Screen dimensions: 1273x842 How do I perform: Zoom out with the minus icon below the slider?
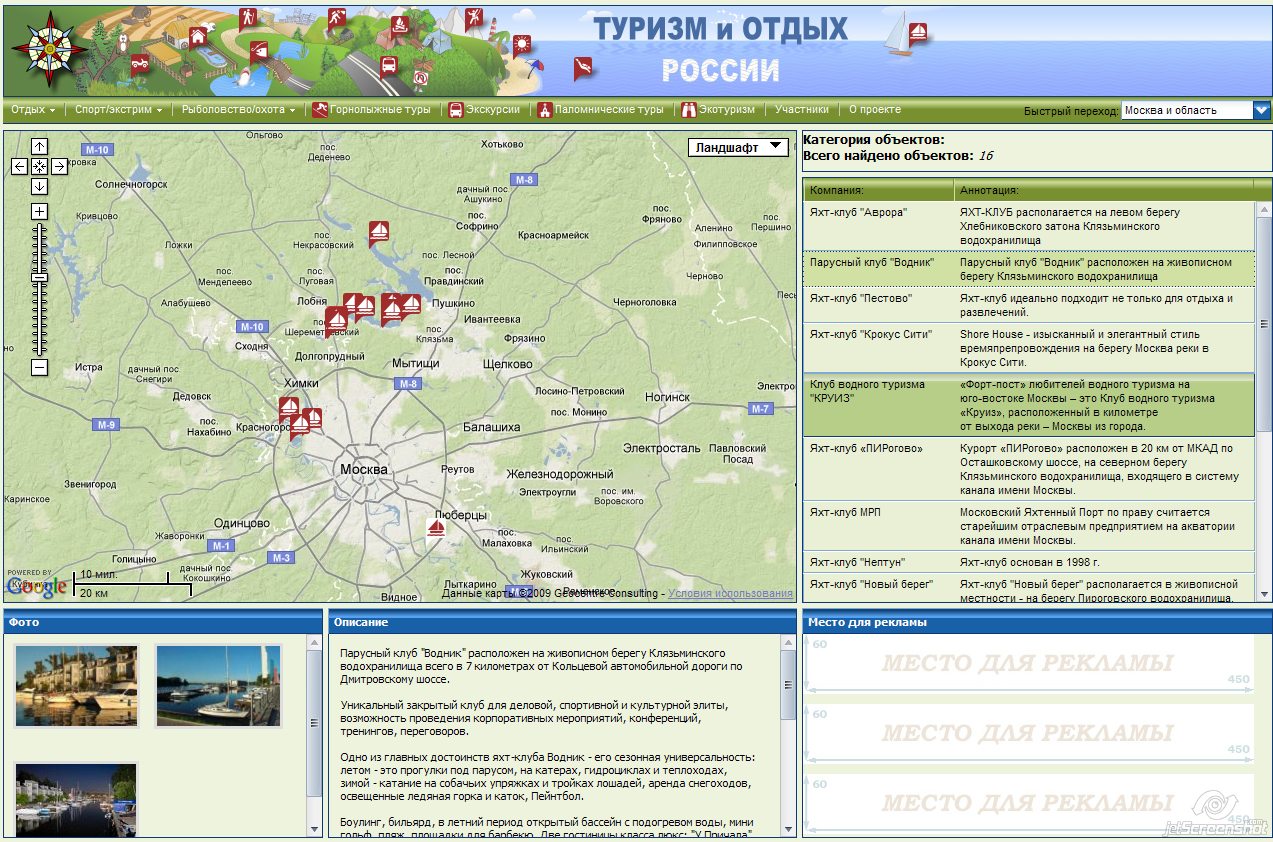[x=39, y=367]
